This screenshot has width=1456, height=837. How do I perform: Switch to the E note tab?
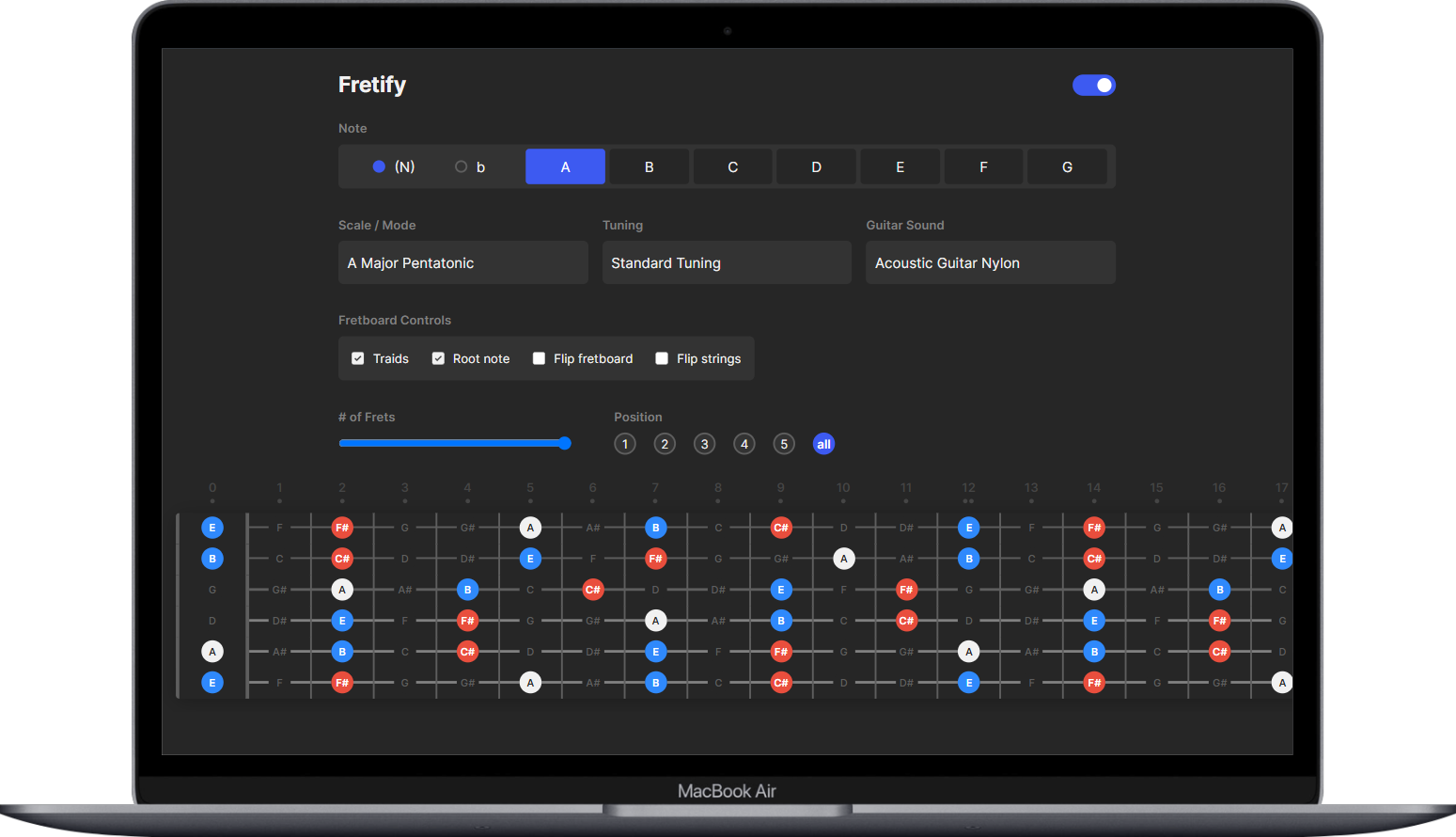pos(900,166)
